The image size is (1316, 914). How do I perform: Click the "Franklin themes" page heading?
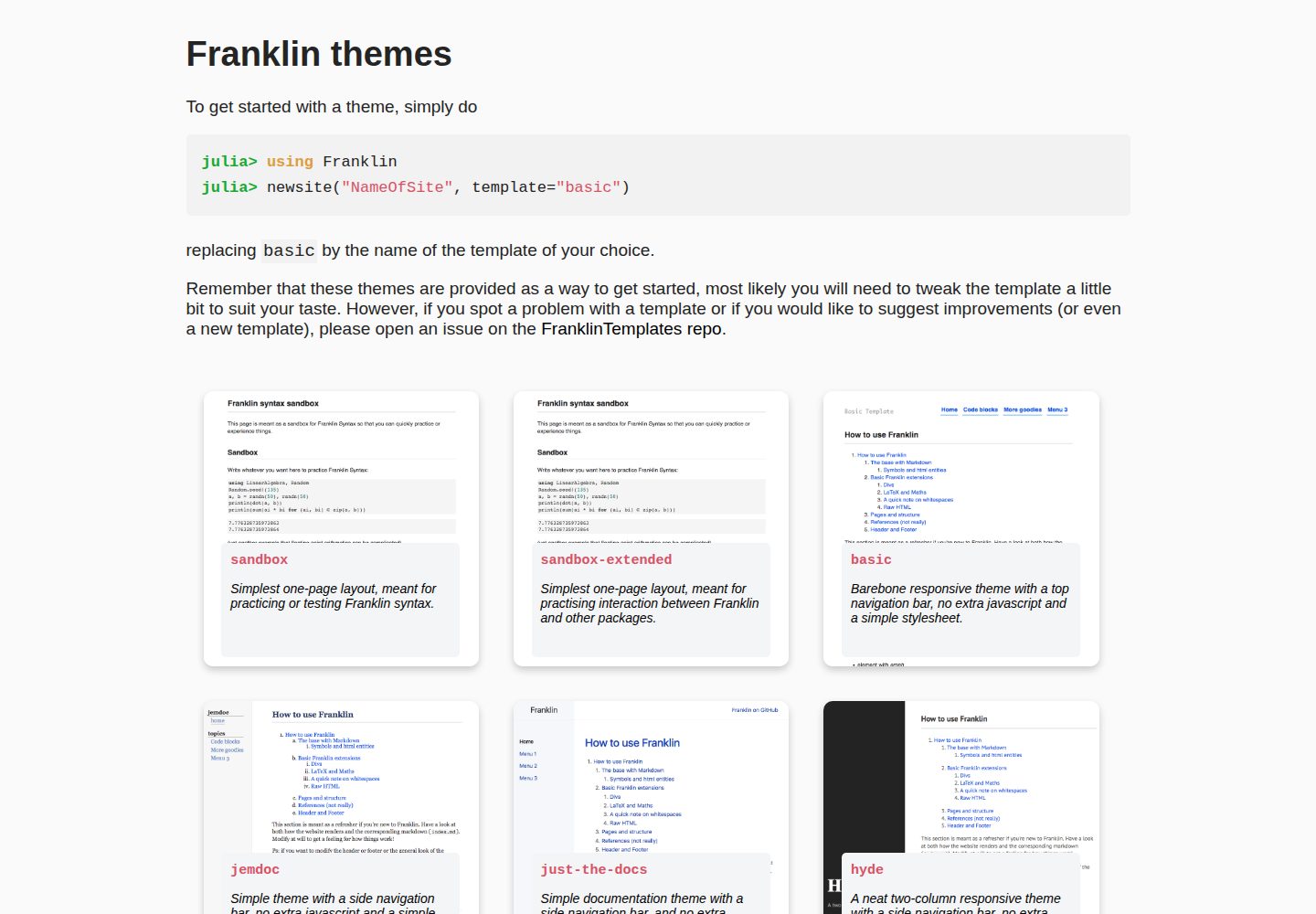click(319, 54)
